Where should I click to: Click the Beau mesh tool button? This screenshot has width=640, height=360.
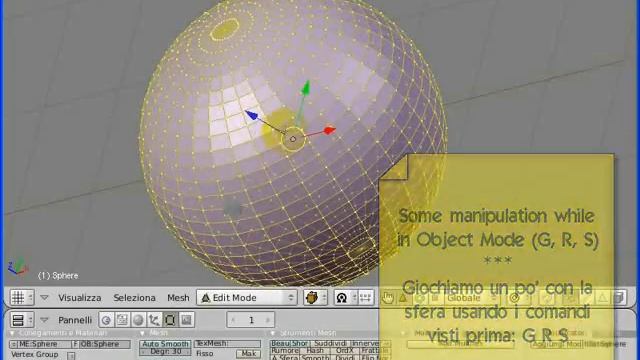click(280, 344)
